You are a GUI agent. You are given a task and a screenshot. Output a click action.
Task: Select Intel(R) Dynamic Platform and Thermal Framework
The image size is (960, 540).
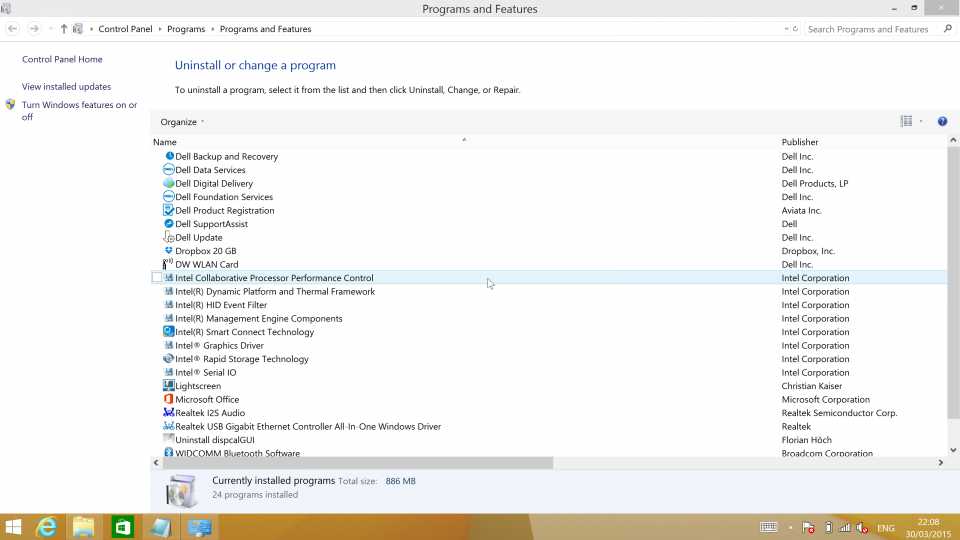click(275, 291)
